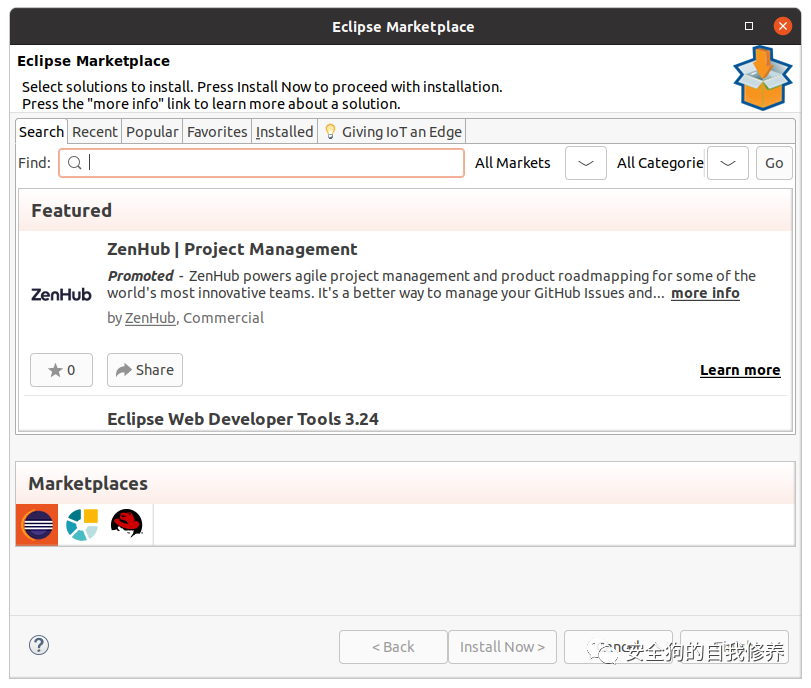Viewport: 811px width, 688px height.
Task: Maximize the Eclipse Marketplace window
Action: [748, 26]
